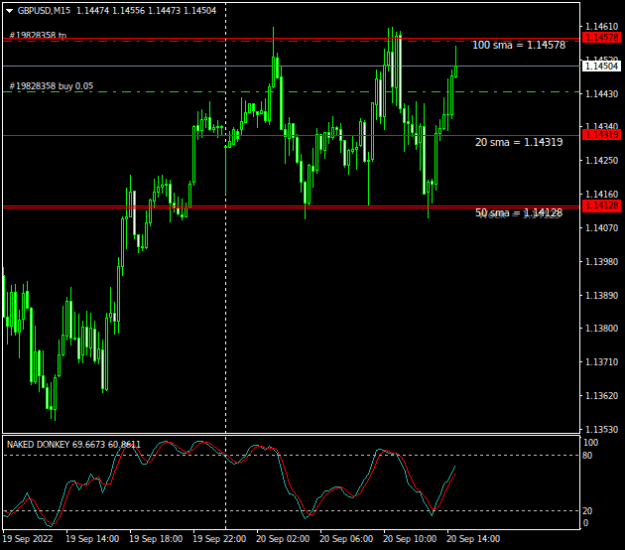Click the 1.13980 price scale value
Screen dimensions: 625x550
coord(601,262)
